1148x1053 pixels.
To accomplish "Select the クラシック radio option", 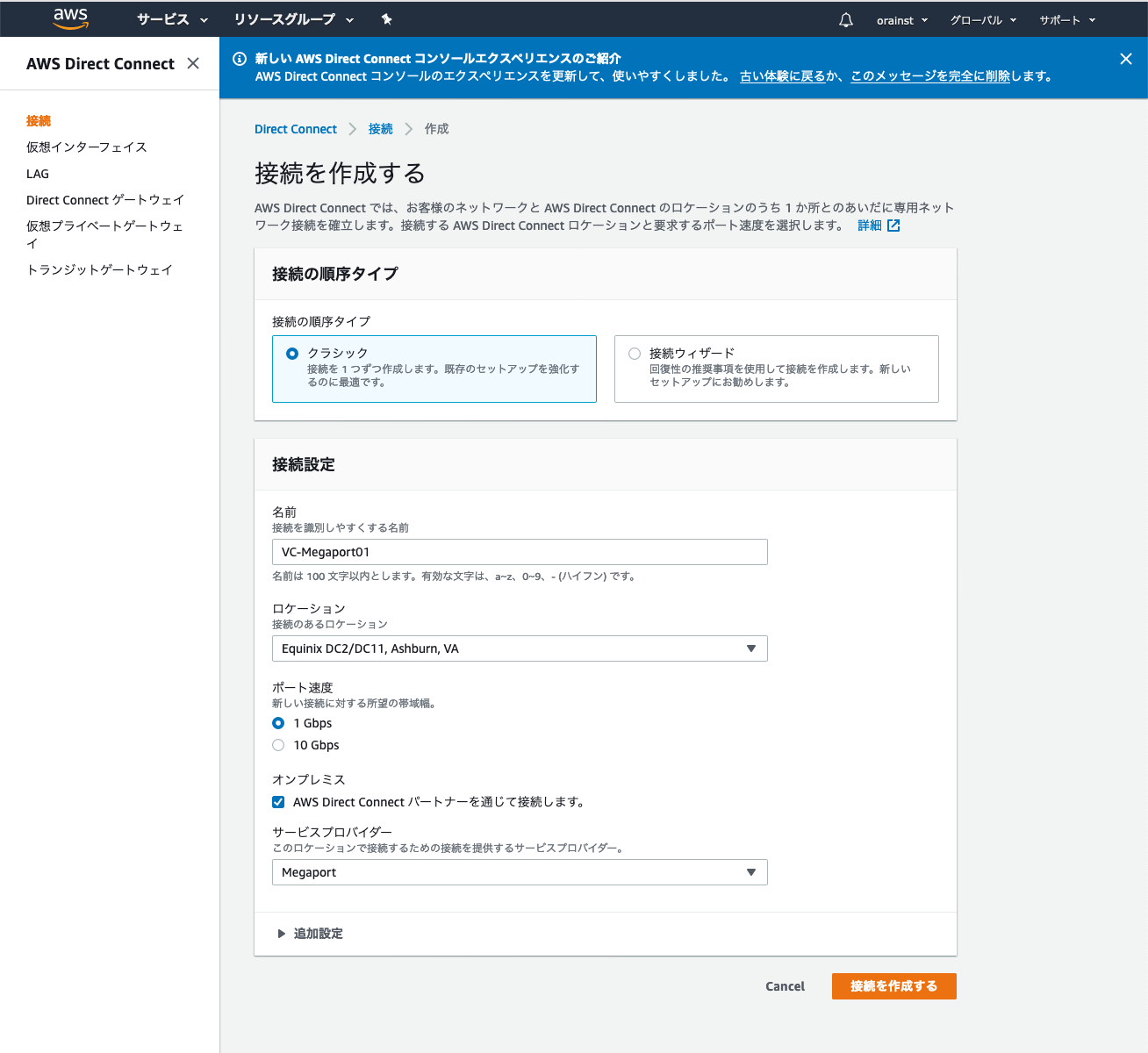I will (x=292, y=354).
